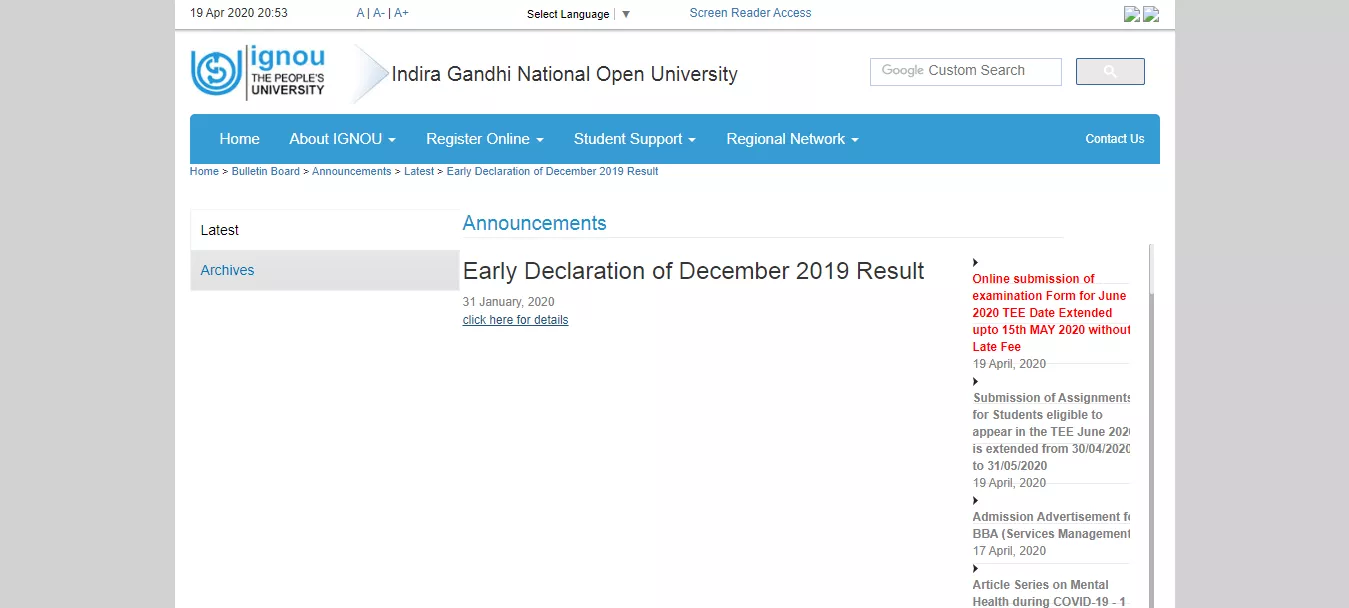Image resolution: width=1349 pixels, height=608 pixels.
Task: Open the Select Language dropdown
Action: (x=578, y=14)
